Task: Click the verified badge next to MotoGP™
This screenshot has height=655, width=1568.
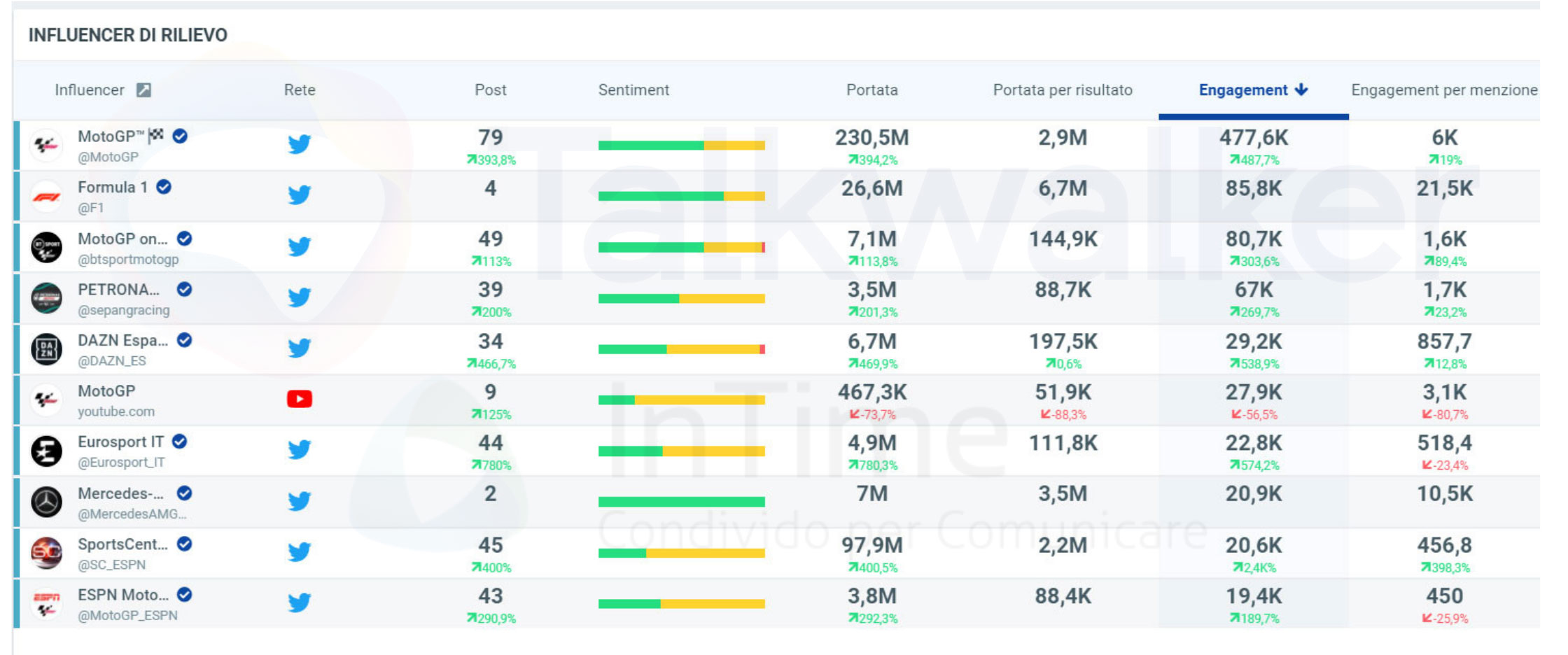Action: (x=180, y=136)
